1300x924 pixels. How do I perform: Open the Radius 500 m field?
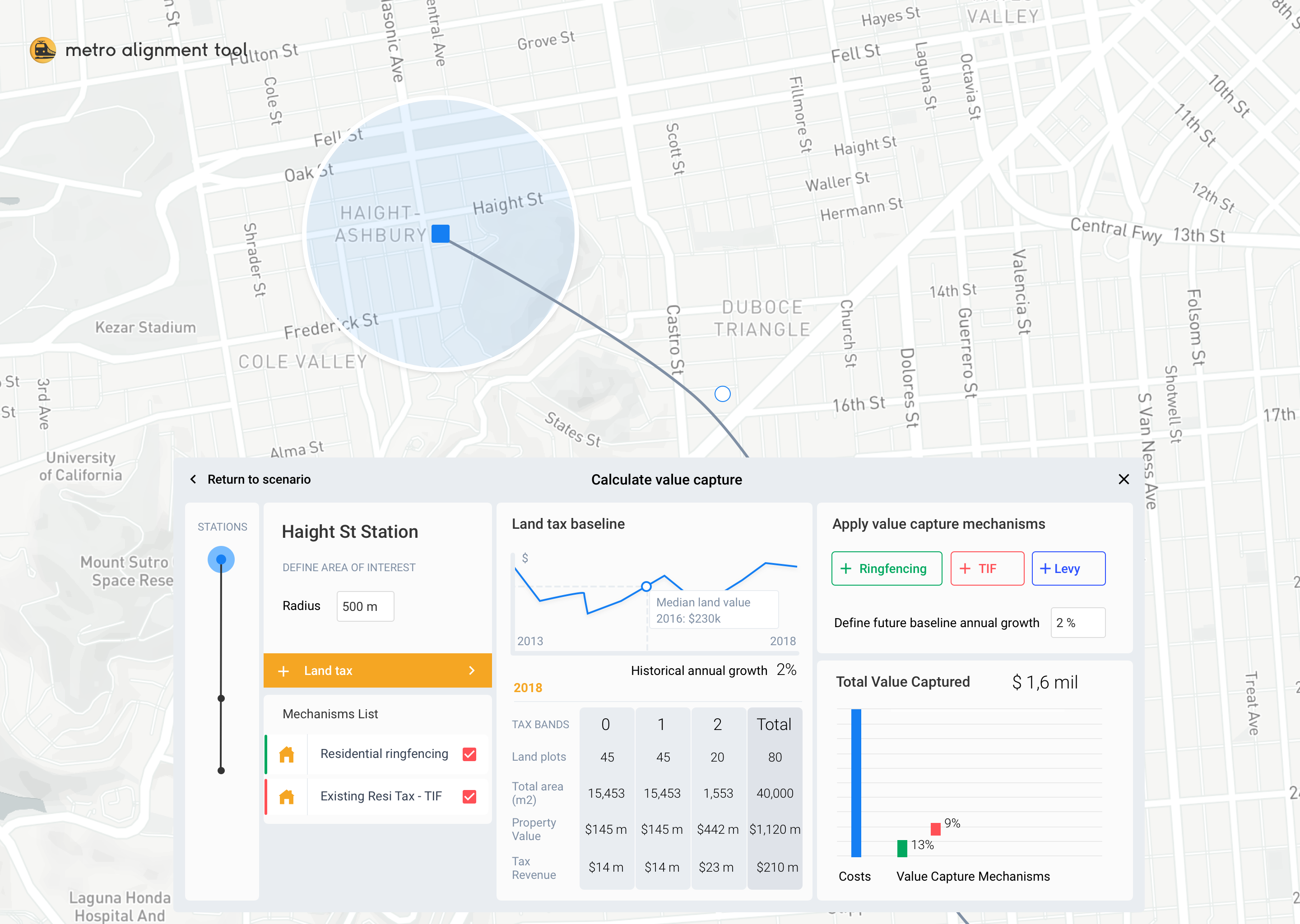tap(365, 606)
